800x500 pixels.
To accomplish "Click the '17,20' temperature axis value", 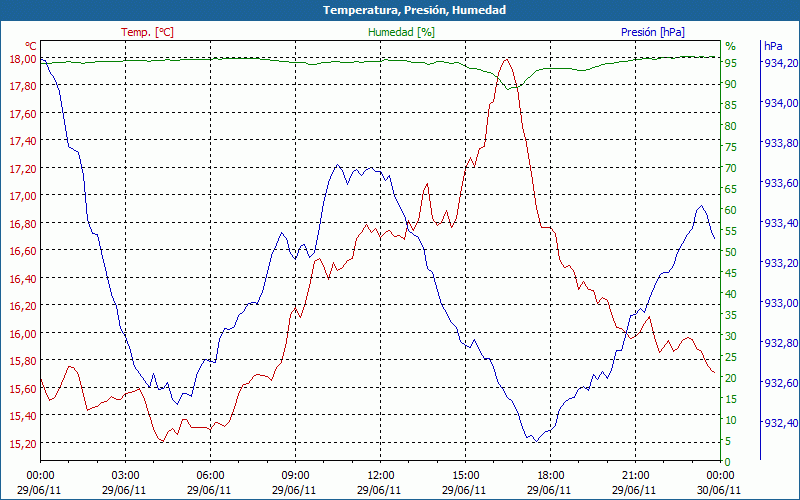I will pos(23,168).
